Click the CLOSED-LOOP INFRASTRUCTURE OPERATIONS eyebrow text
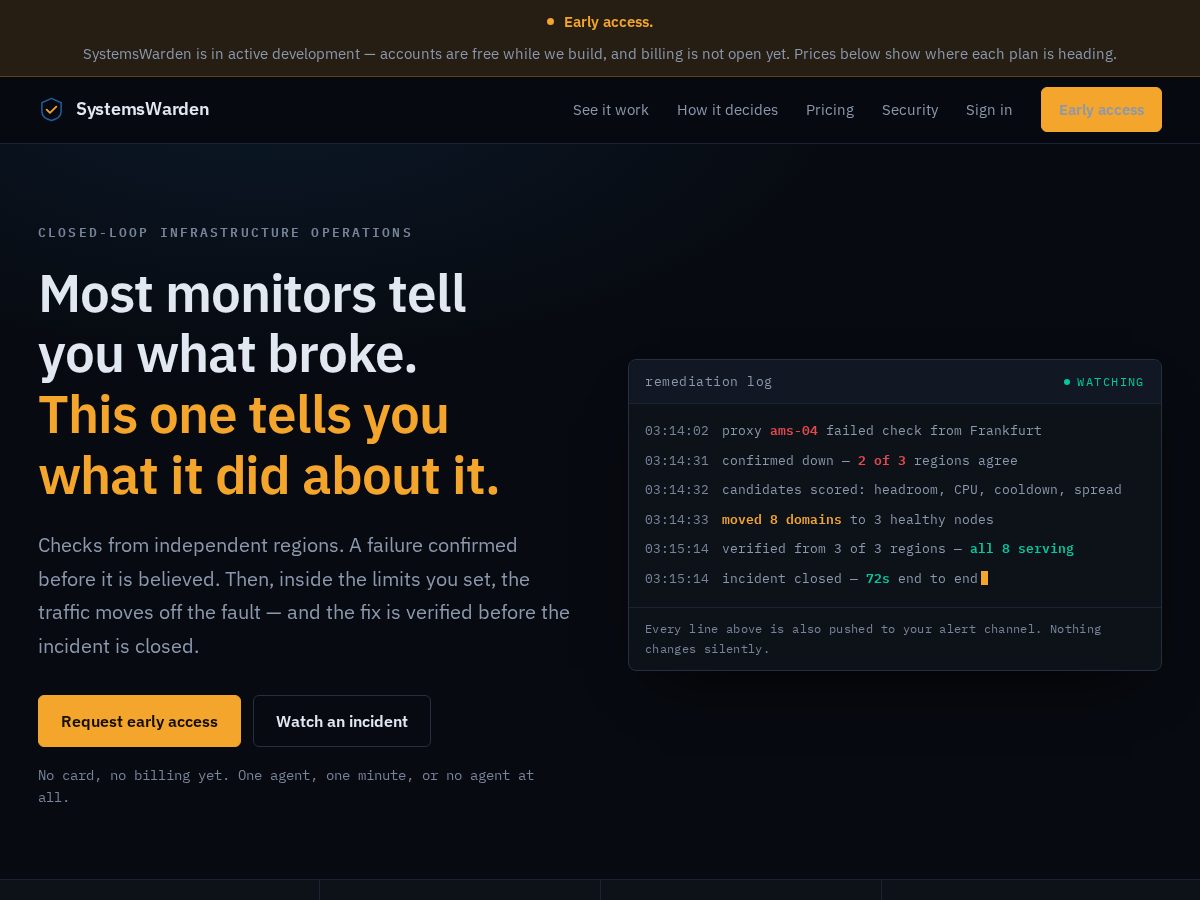The height and width of the screenshot is (900, 1200). tap(225, 232)
